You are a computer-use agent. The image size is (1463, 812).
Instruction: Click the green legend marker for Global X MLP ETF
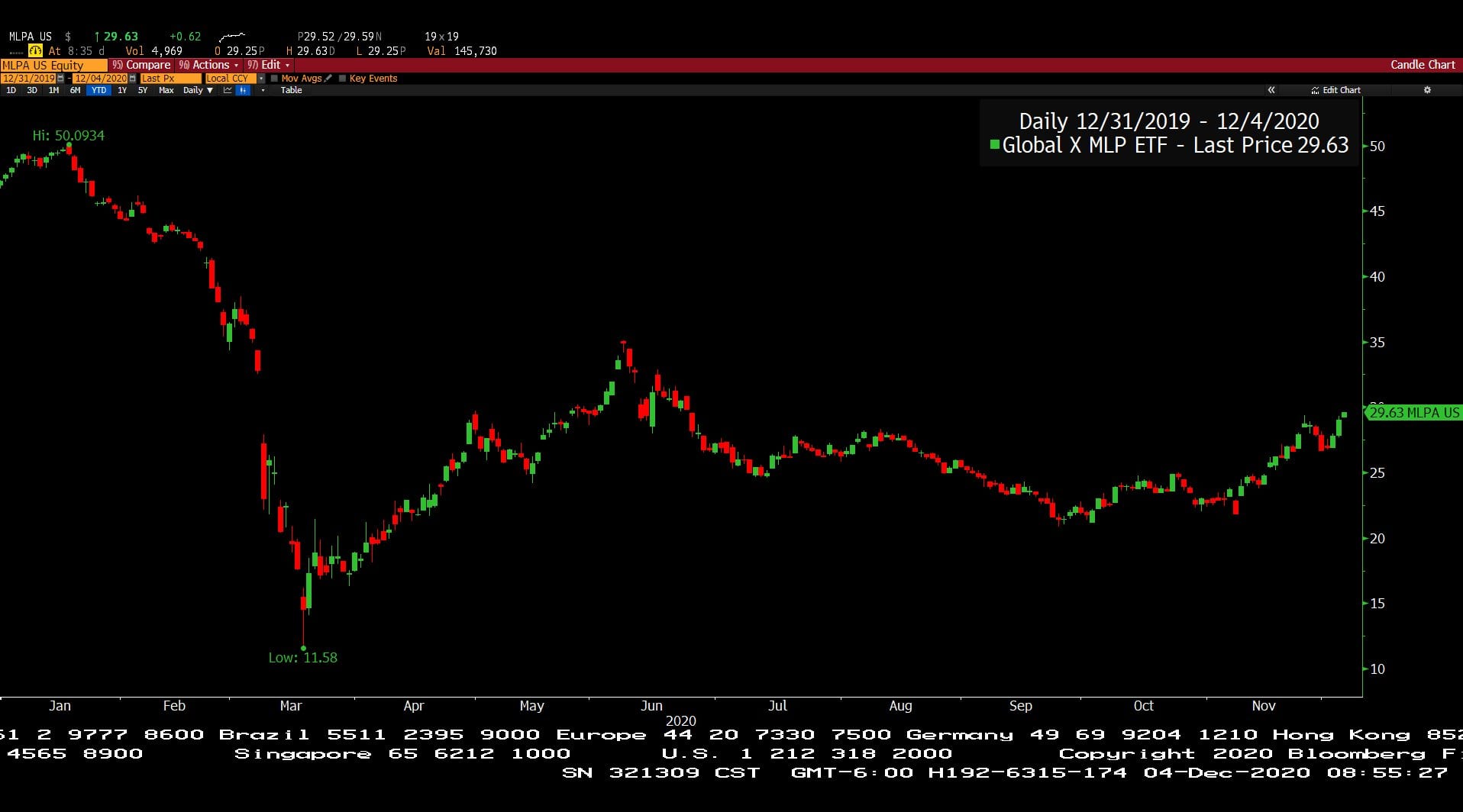click(x=994, y=144)
